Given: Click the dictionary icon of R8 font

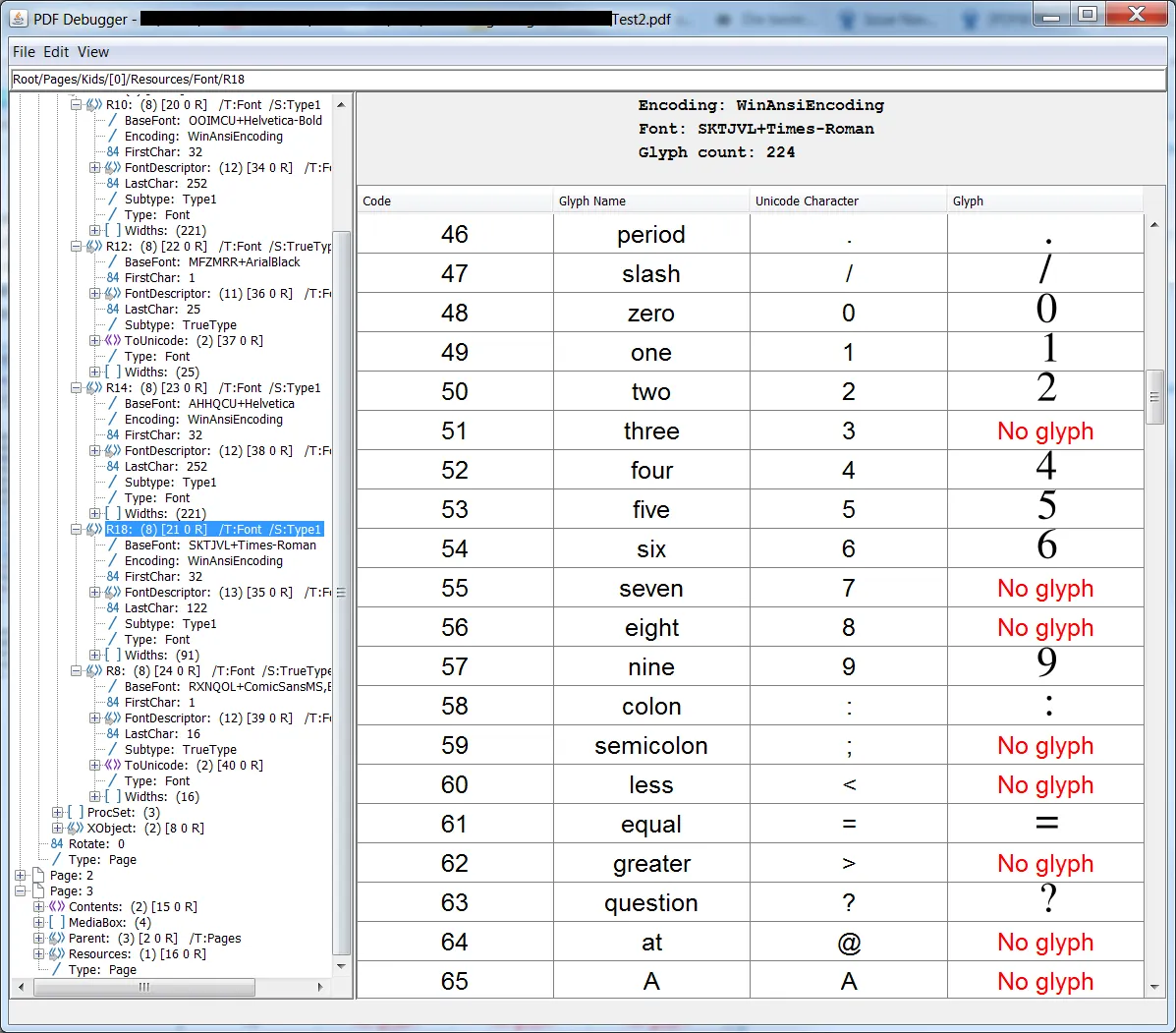Looking at the screenshot, I should click(93, 670).
